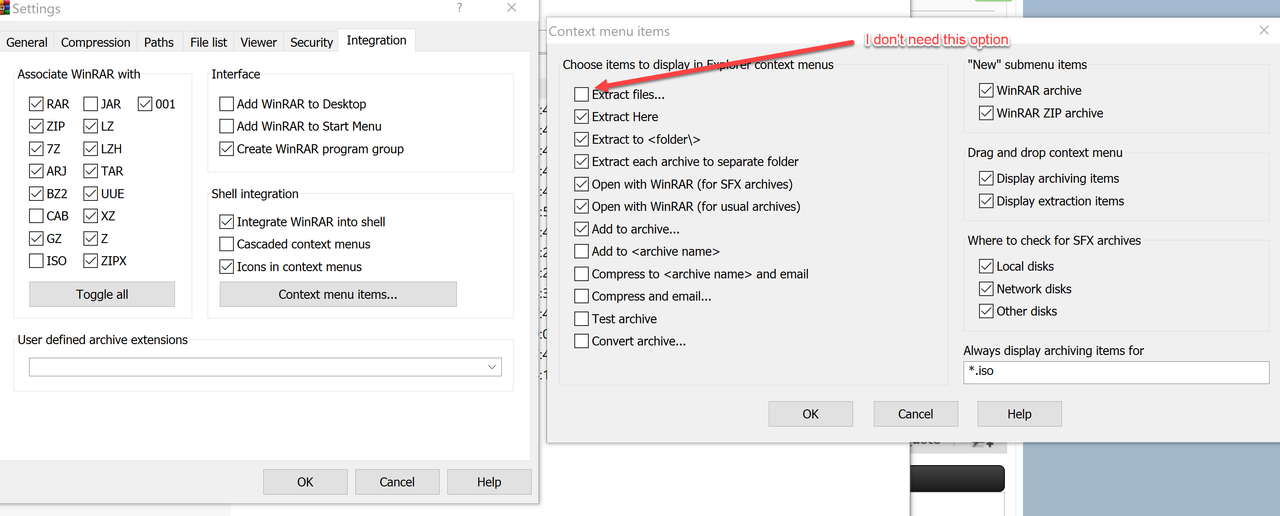Open the File list tab
Screen dimensions: 1280x516
pos(209,42)
